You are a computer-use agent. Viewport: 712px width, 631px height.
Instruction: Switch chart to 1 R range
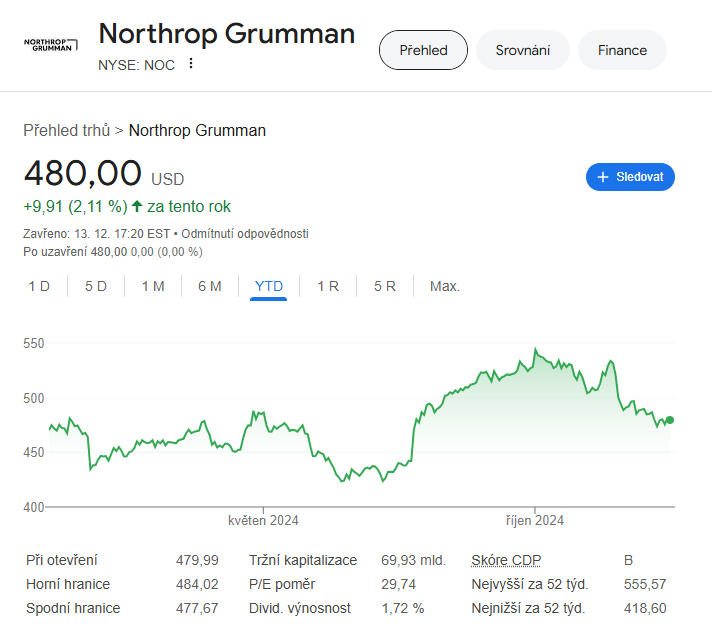328,286
